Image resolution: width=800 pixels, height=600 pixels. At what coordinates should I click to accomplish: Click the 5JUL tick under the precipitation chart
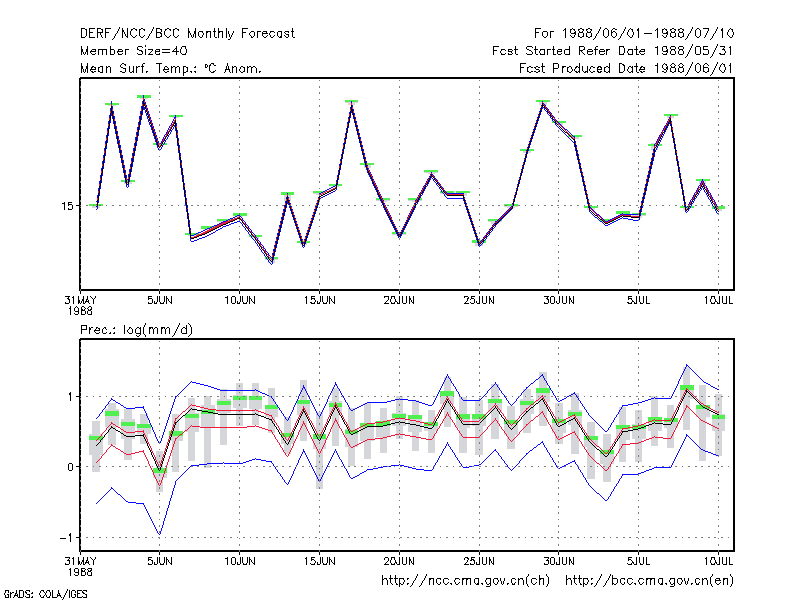[639, 561]
